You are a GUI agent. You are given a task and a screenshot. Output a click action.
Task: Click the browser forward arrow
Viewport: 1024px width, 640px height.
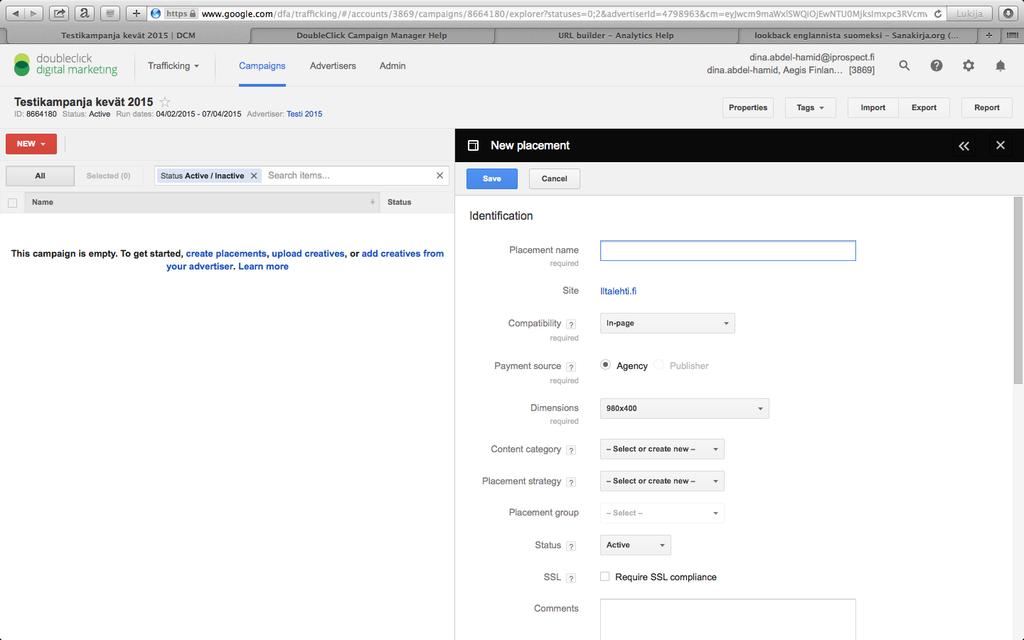click(33, 13)
